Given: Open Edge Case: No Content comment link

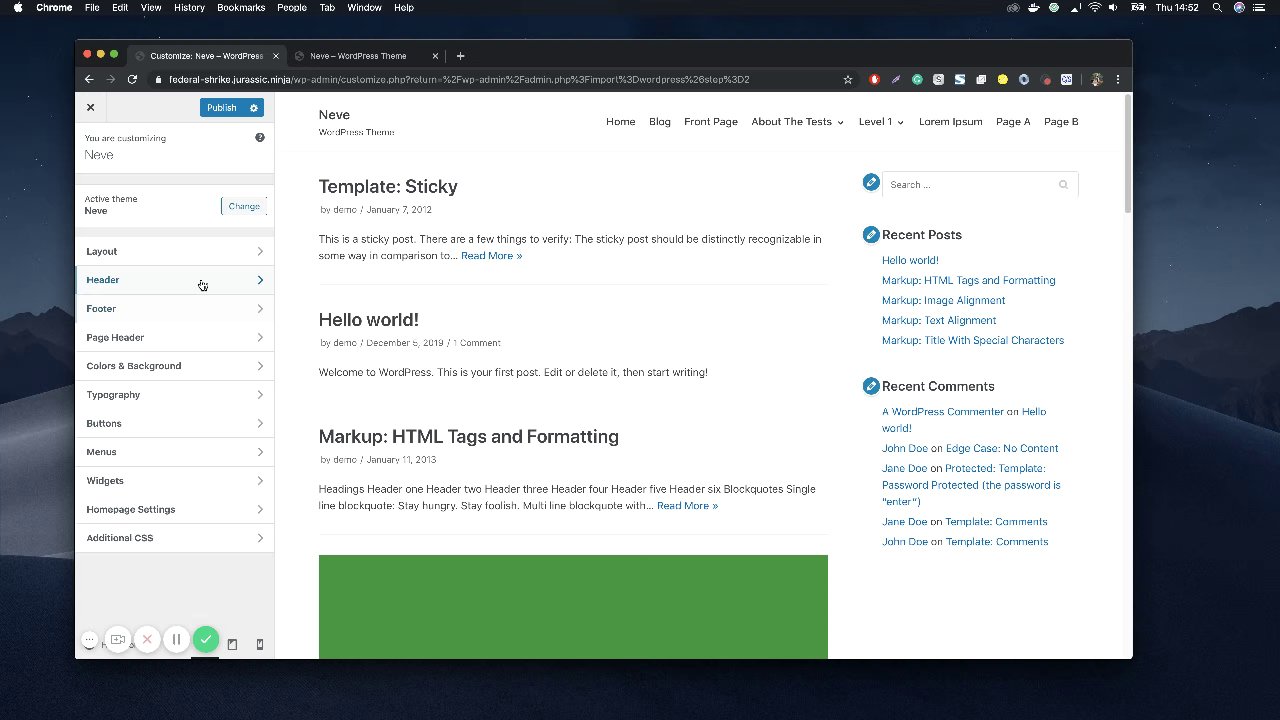Looking at the screenshot, I should pyautogui.click(x=1001, y=448).
